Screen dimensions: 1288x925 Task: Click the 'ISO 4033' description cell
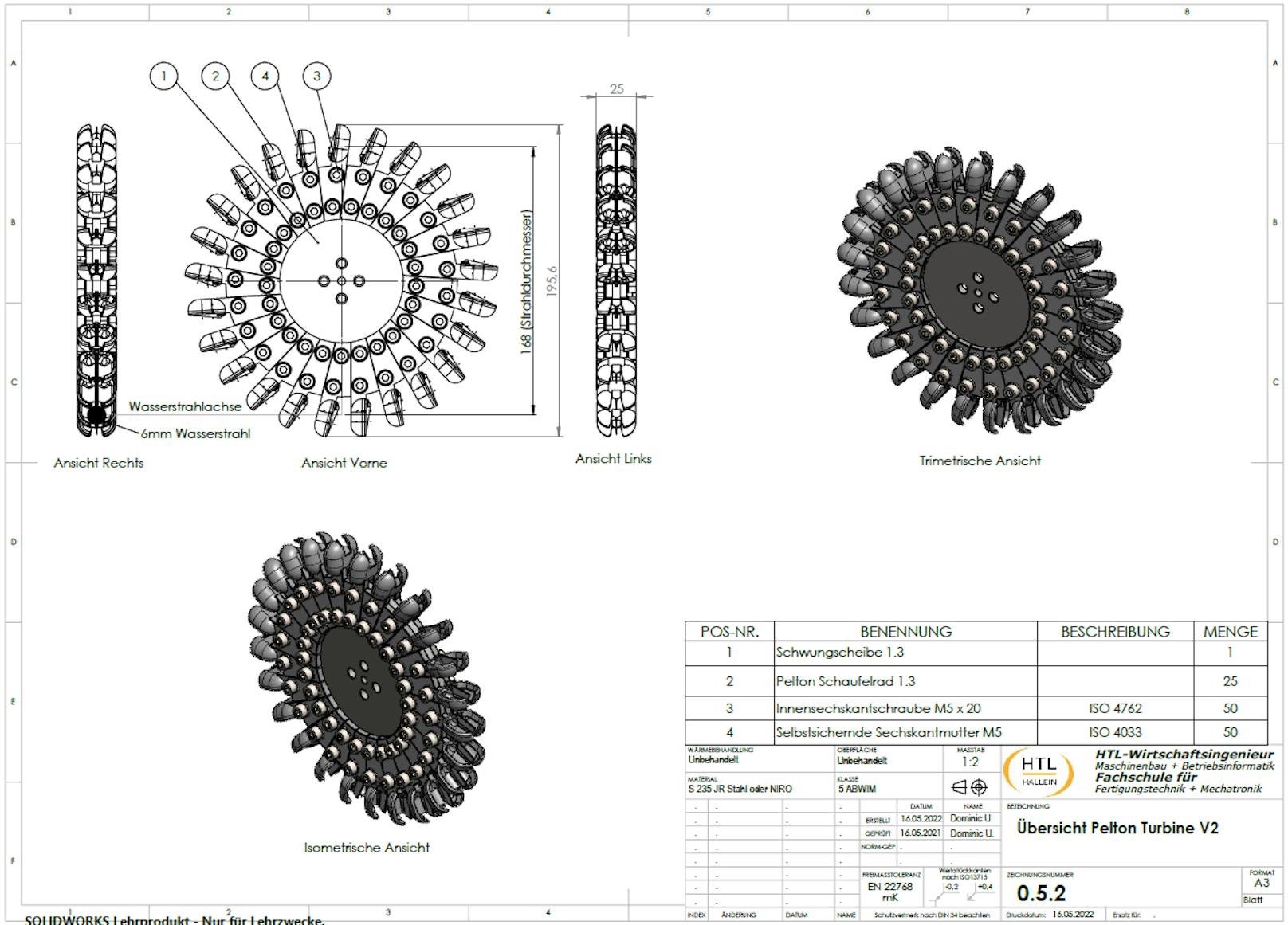point(1115,732)
